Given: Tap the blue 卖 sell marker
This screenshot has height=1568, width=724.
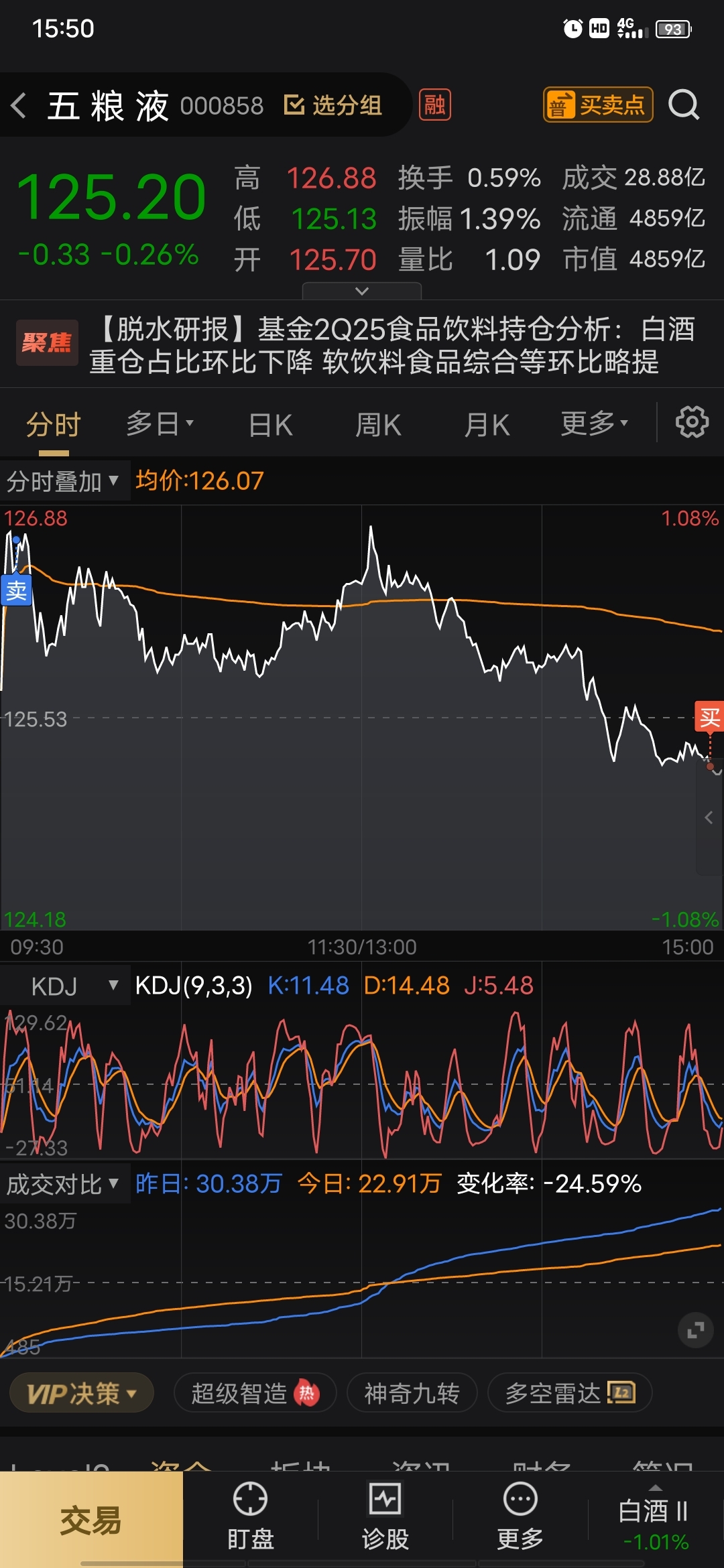Looking at the screenshot, I should 16,590.
